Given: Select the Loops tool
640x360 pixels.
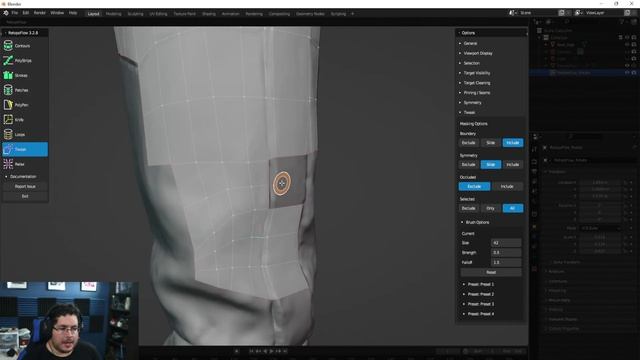Looking at the screenshot, I should pos(25,134).
